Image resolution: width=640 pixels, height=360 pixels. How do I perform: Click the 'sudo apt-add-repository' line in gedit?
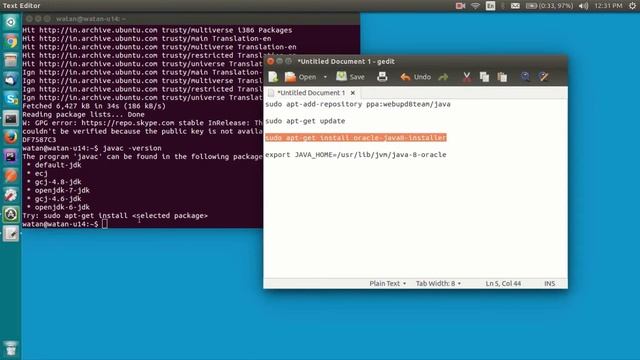(358, 104)
